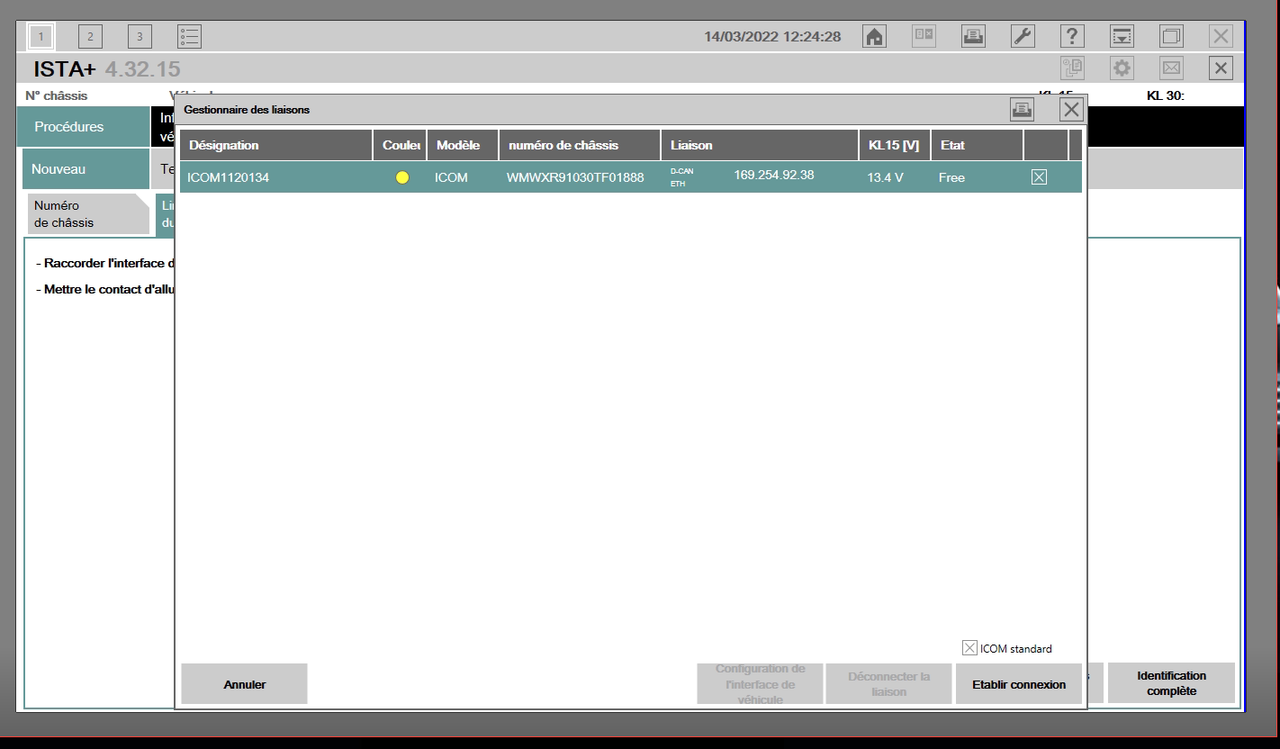Sort by Désignation column header

point(277,145)
